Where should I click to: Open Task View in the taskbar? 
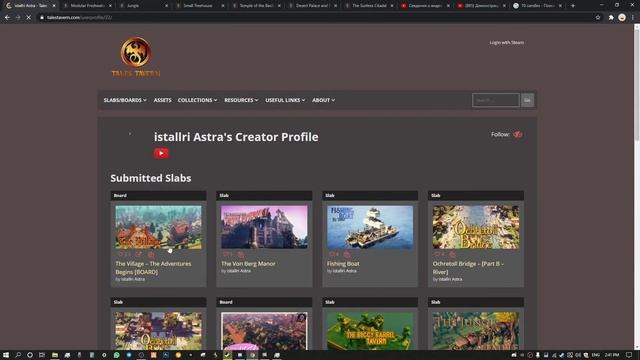click(x=42, y=355)
